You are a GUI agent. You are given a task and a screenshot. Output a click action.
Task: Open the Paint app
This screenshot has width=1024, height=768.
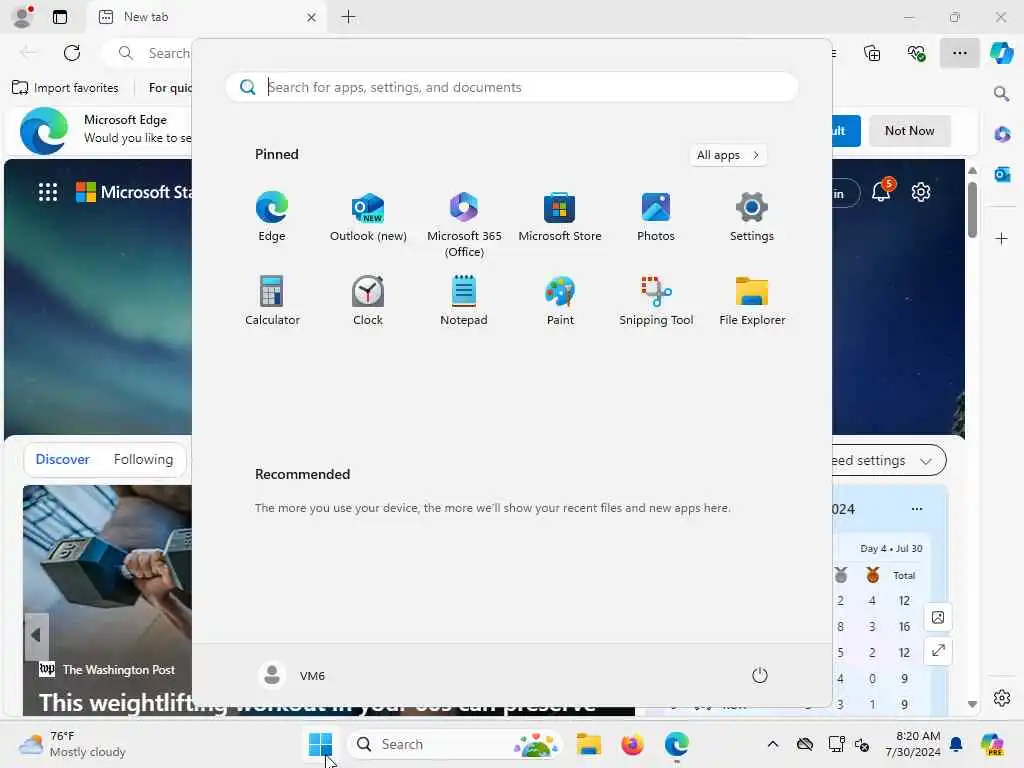pyautogui.click(x=560, y=300)
